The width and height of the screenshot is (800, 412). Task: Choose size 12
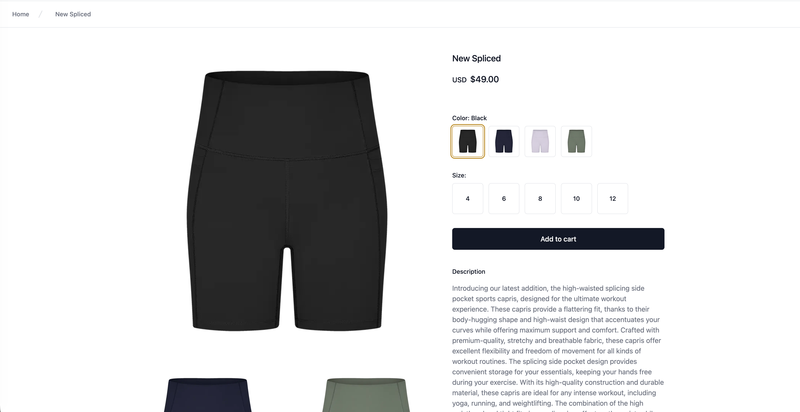pos(612,199)
